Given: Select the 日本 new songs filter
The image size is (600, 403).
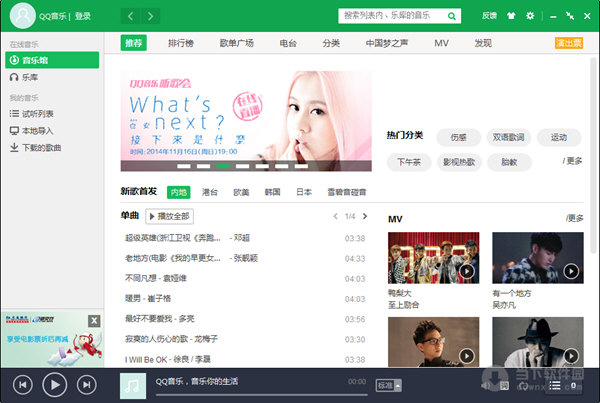Looking at the screenshot, I should coord(304,192).
